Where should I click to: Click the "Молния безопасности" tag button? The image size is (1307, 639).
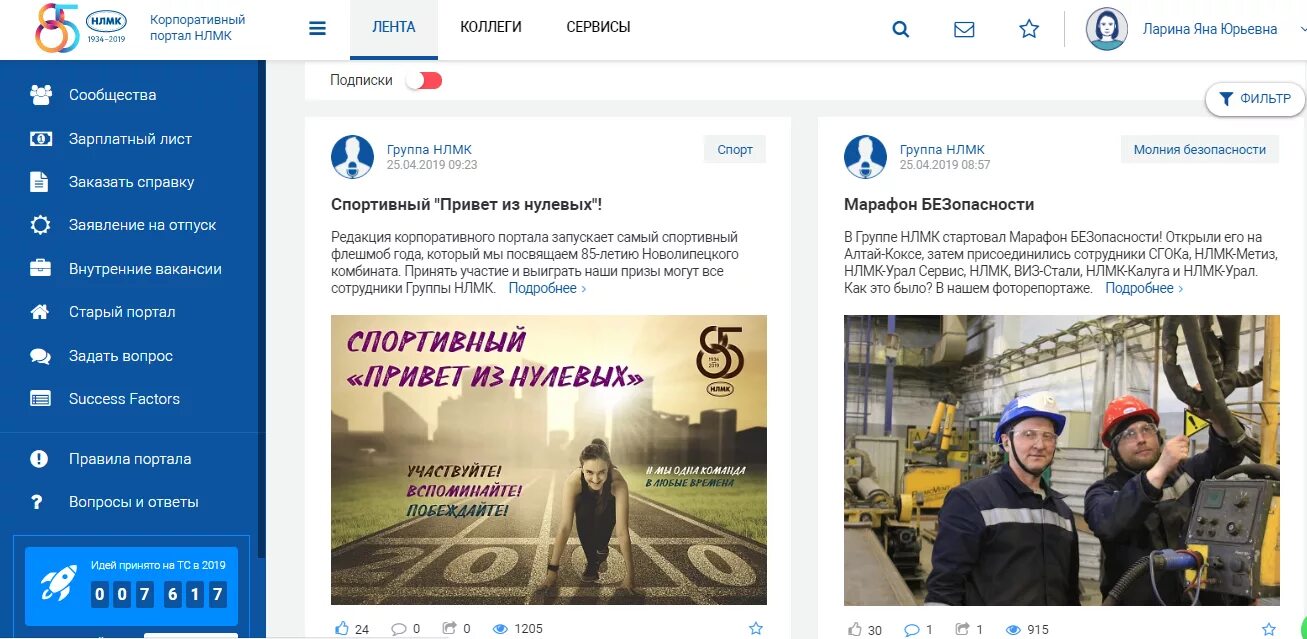(1200, 150)
